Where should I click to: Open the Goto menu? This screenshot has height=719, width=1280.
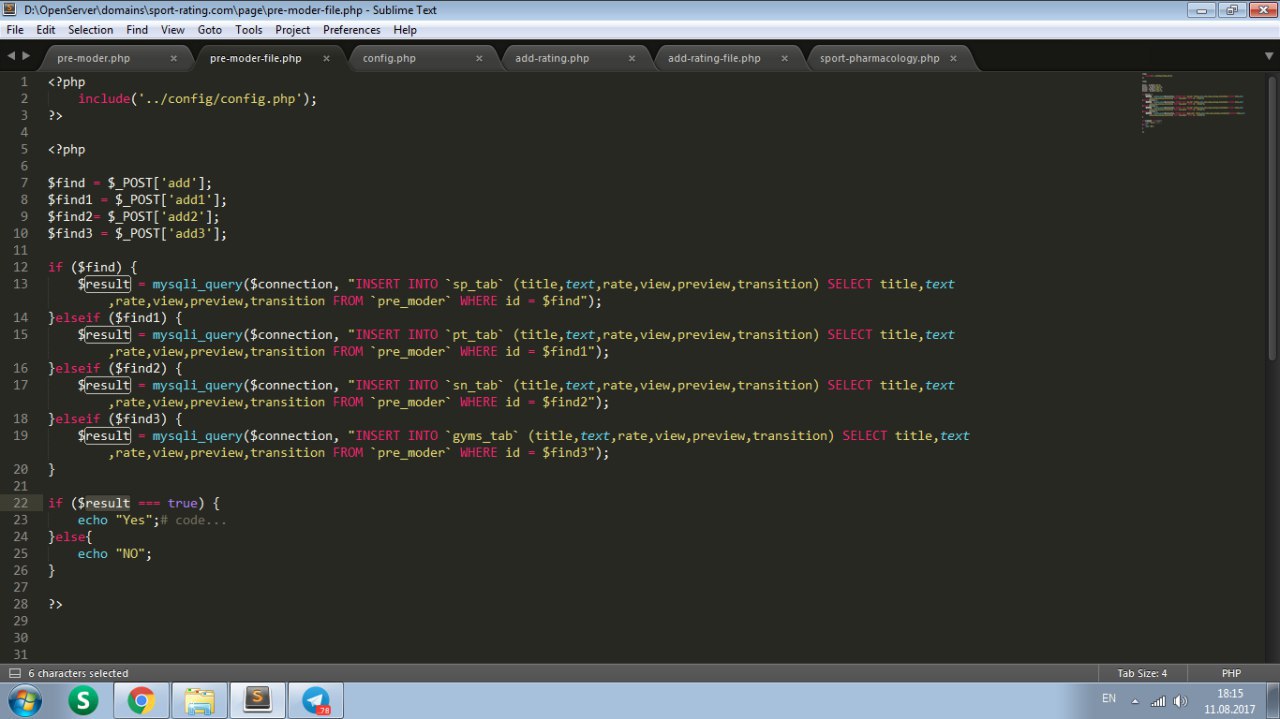pos(209,30)
